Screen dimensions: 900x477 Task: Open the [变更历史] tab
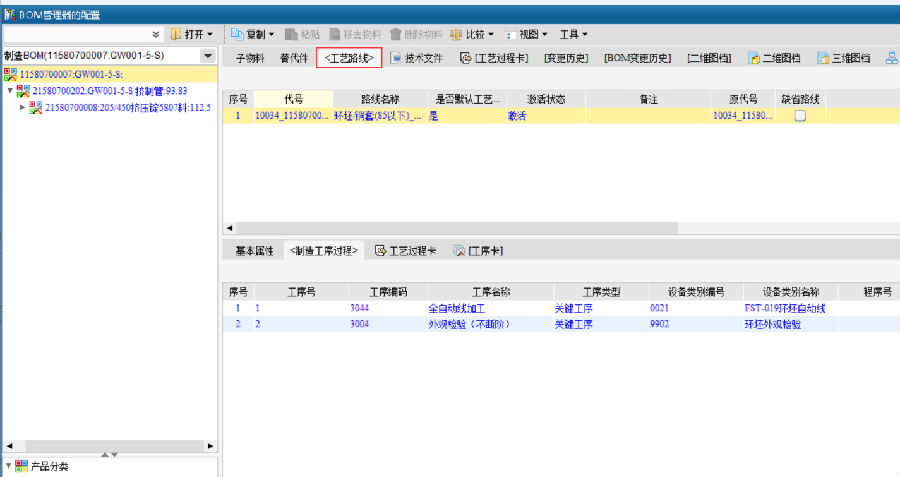566,58
